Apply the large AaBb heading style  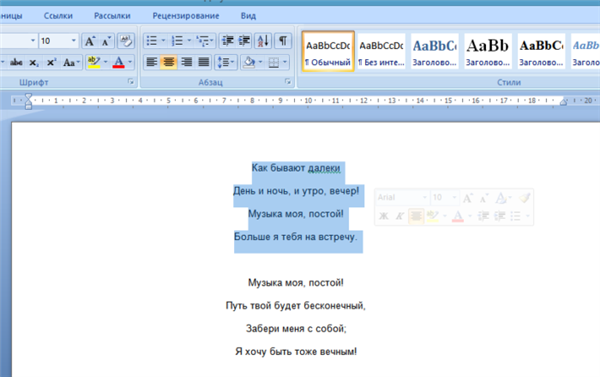tap(488, 52)
